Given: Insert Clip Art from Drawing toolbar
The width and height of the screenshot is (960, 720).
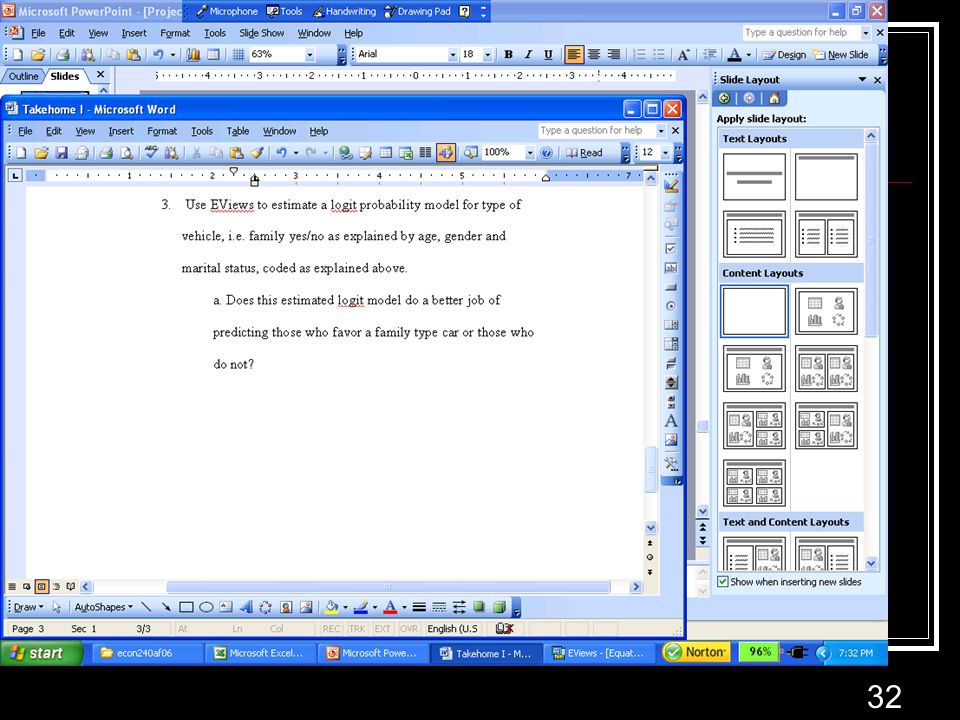Looking at the screenshot, I should pos(286,607).
